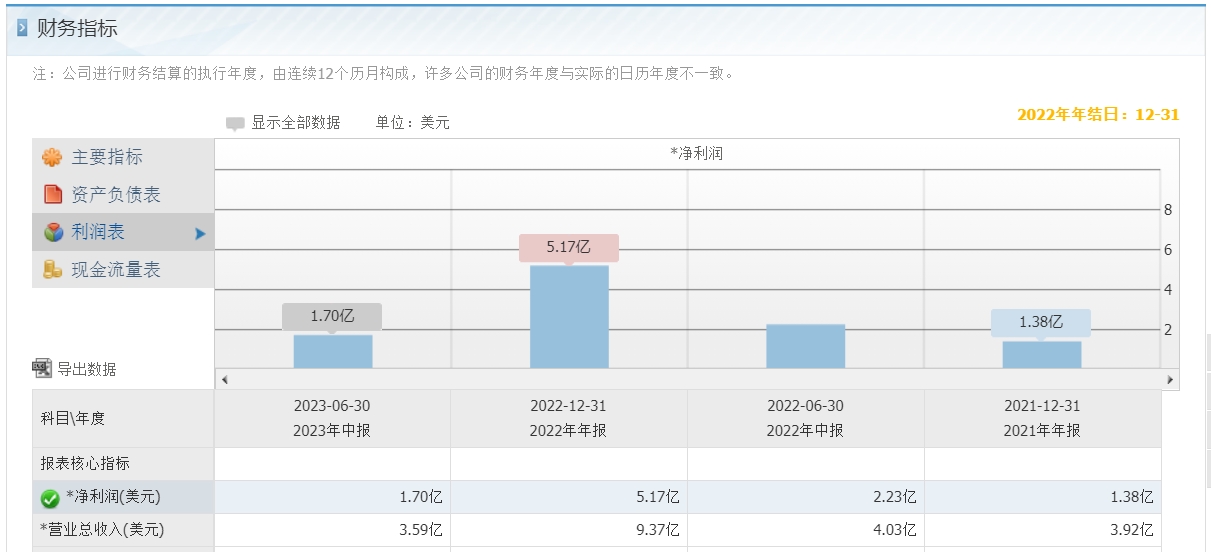Click the 导出数据 link
The image size is (1211, 552).
click(x=86, y=369)
